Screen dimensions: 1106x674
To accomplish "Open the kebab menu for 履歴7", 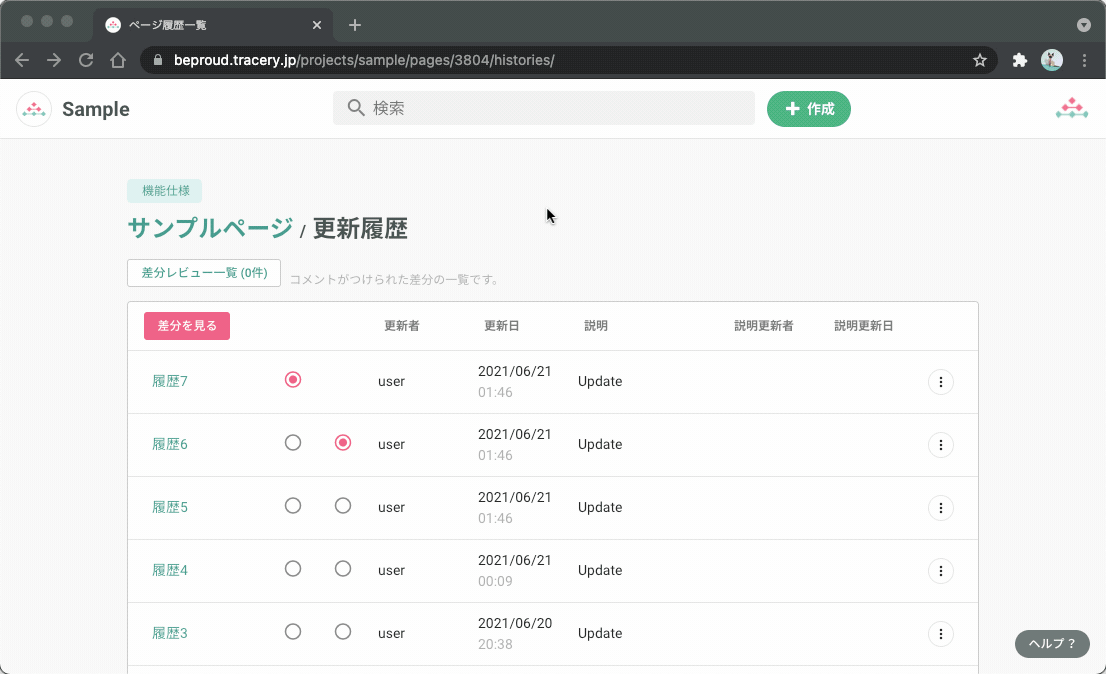I will pyautogui.click(x=940, y=381).
